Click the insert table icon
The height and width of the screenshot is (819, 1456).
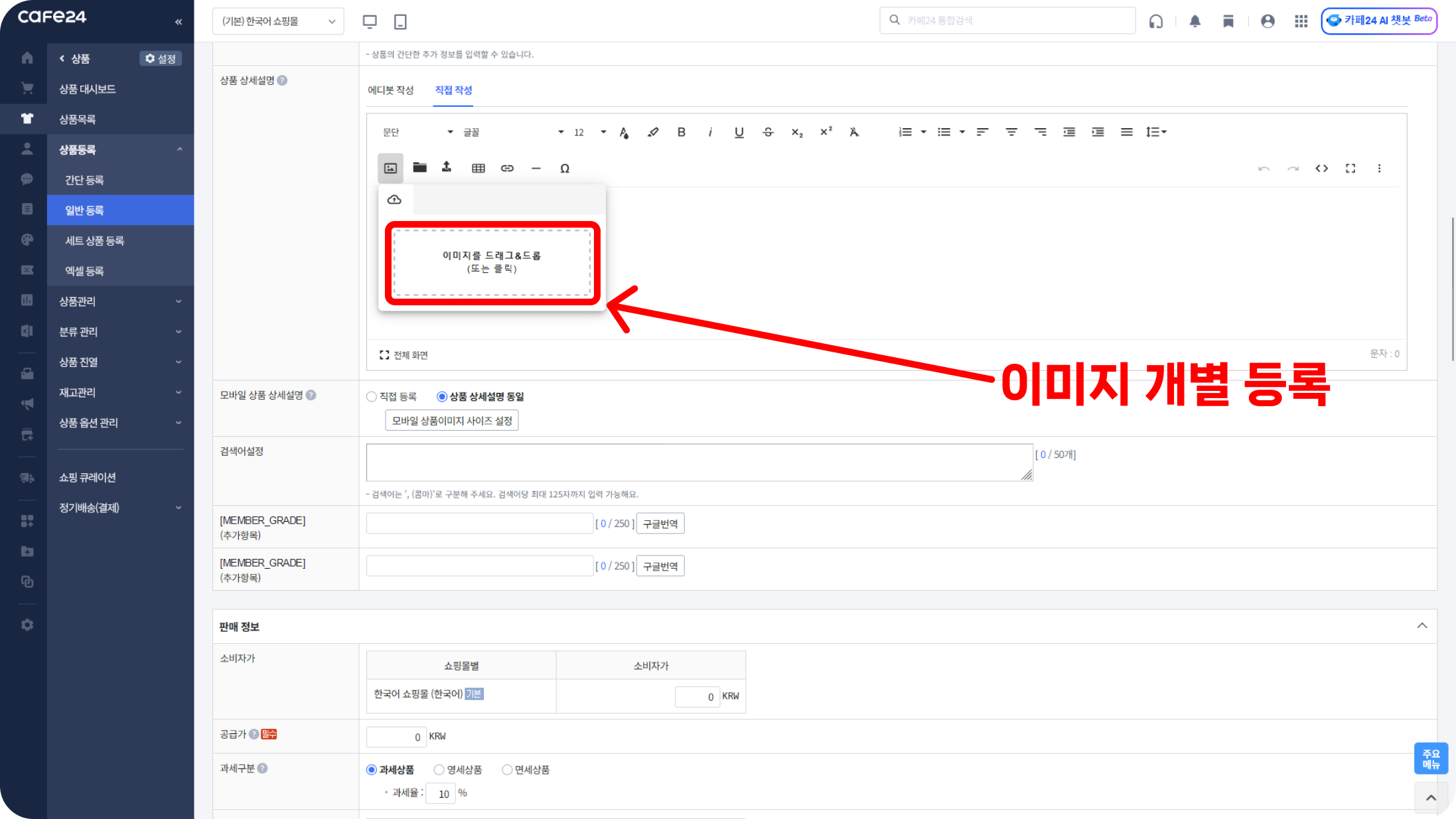coord(478,168)
